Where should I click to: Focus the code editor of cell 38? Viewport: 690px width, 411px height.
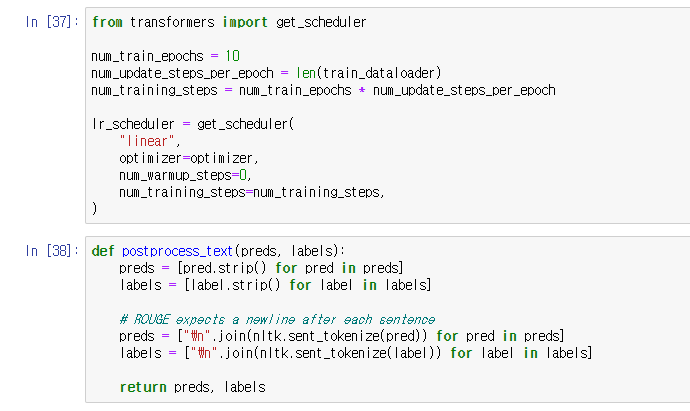(x=388, y=319)
